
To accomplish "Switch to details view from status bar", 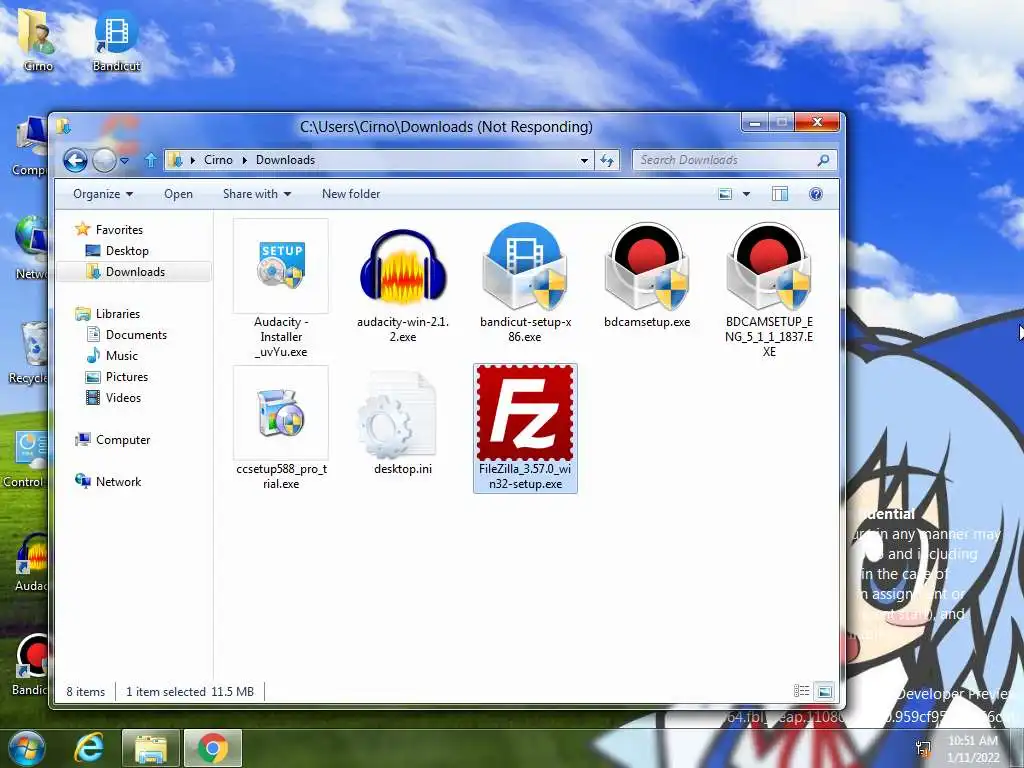I will click(801, 691).
